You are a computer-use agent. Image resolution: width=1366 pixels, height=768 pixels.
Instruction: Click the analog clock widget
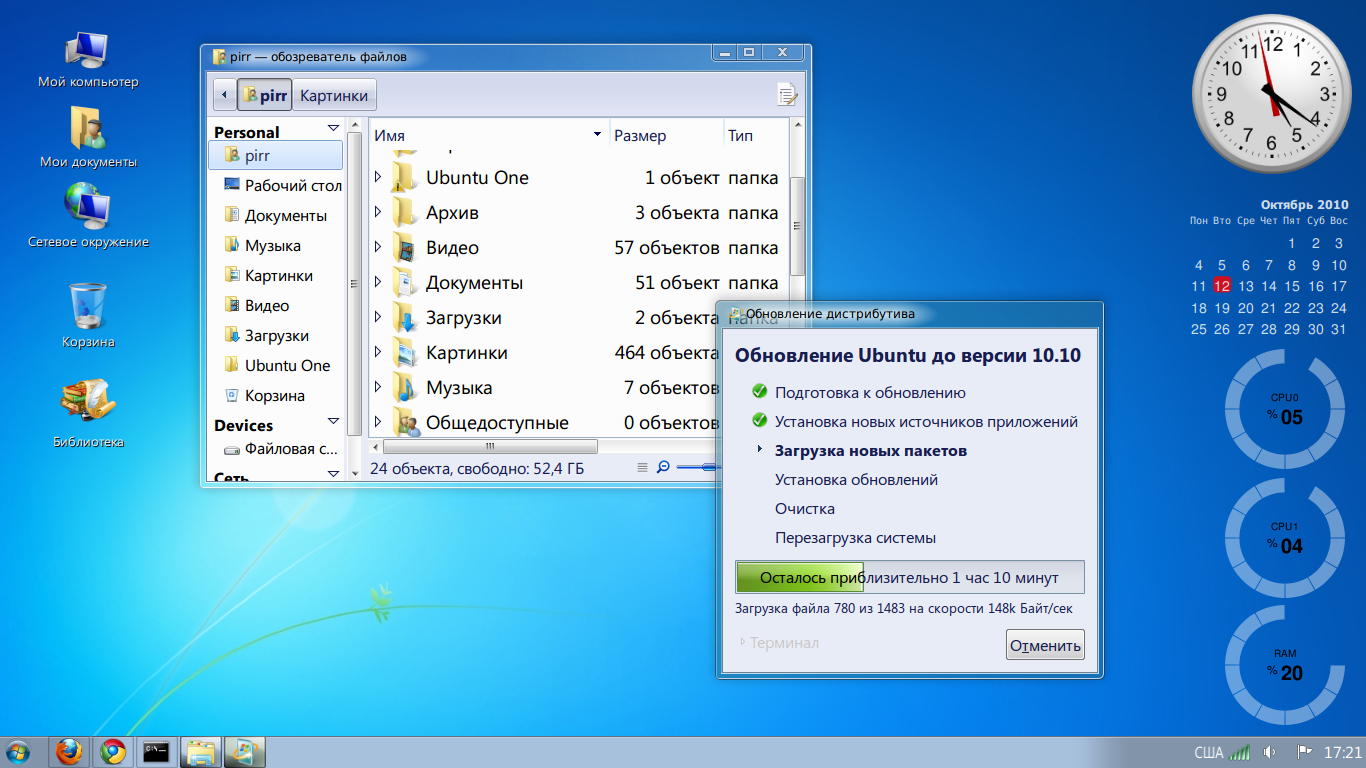pos(1272,94)
